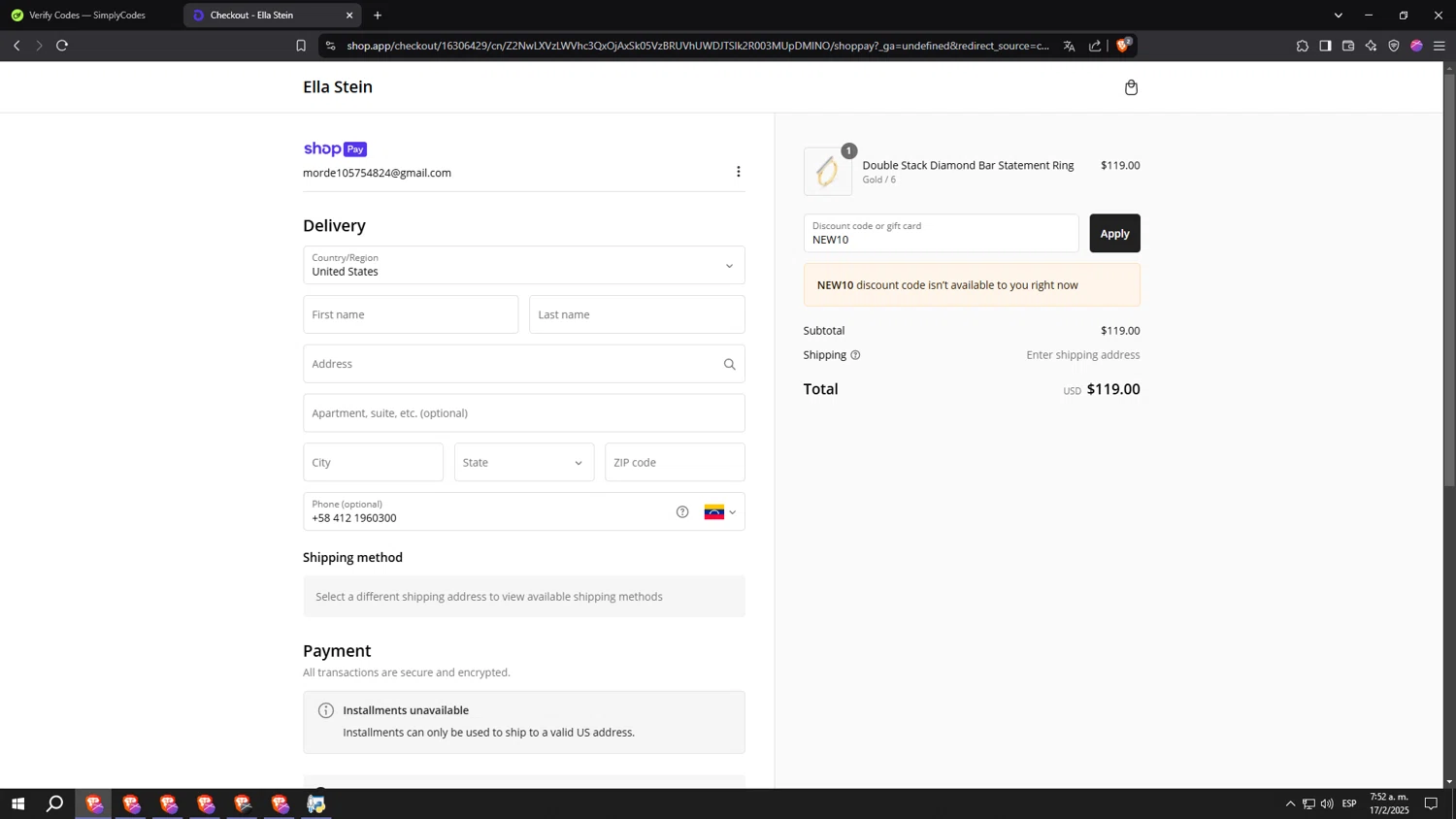Viewport: 1456px width, 819px height.
Task: Click the City field
Action: point(373,462)
